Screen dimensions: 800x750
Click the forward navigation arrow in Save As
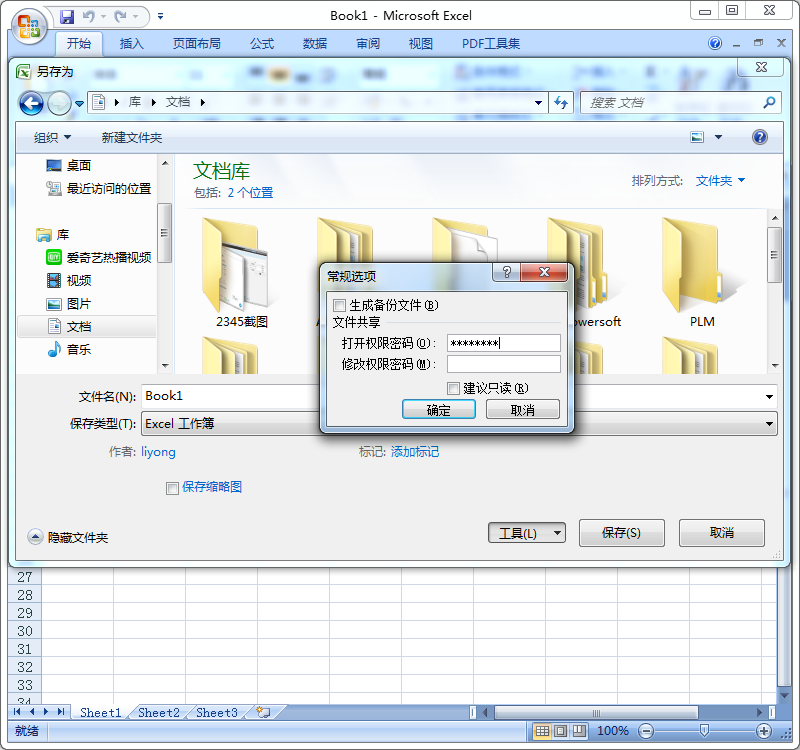pos(59,104)
